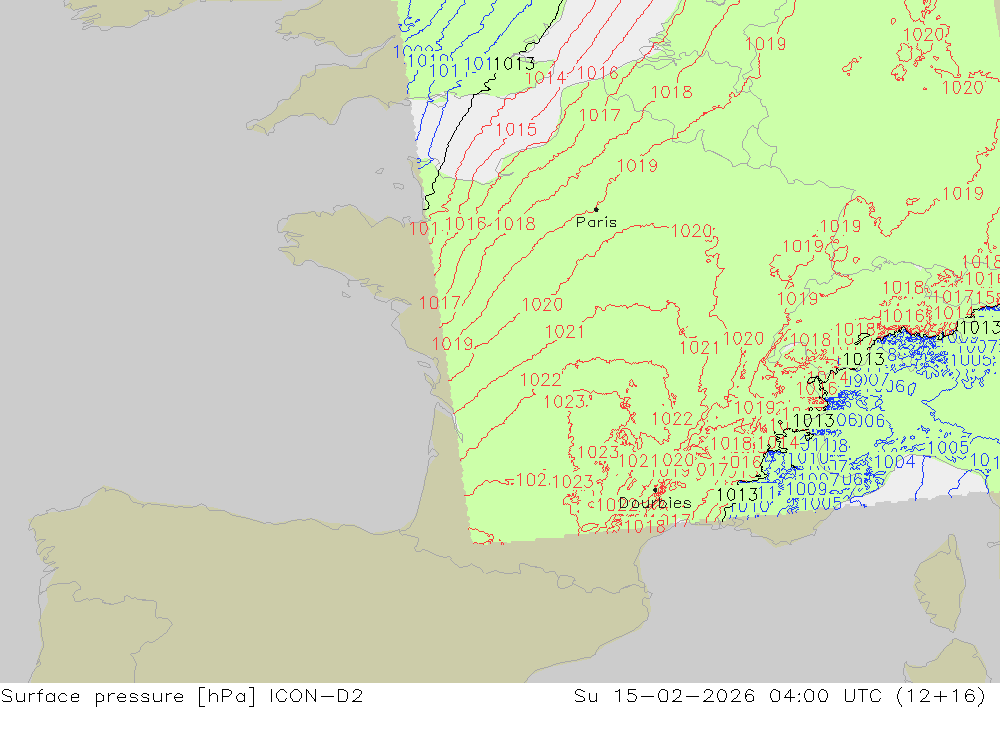Click the Dourbies location dot marker
Image resolution: width=1000 pixels, height=733 pixels.
click(x=655, y=490)
